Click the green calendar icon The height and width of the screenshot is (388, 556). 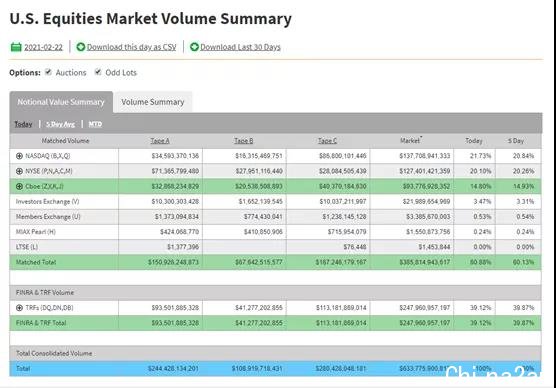16,47
